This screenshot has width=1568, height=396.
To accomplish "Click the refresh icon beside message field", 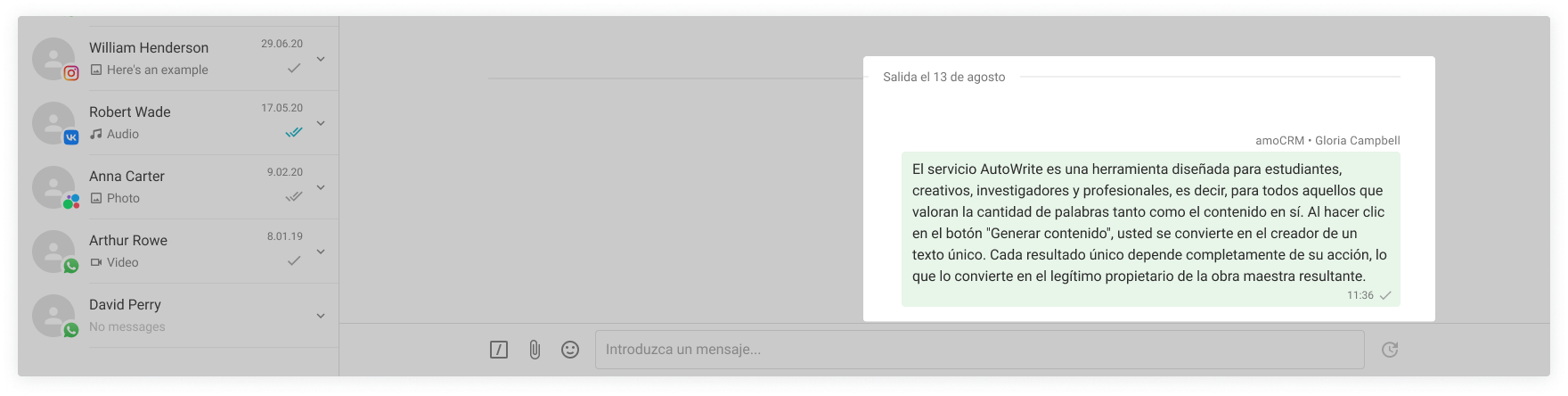I will (x=1389, y=350).
